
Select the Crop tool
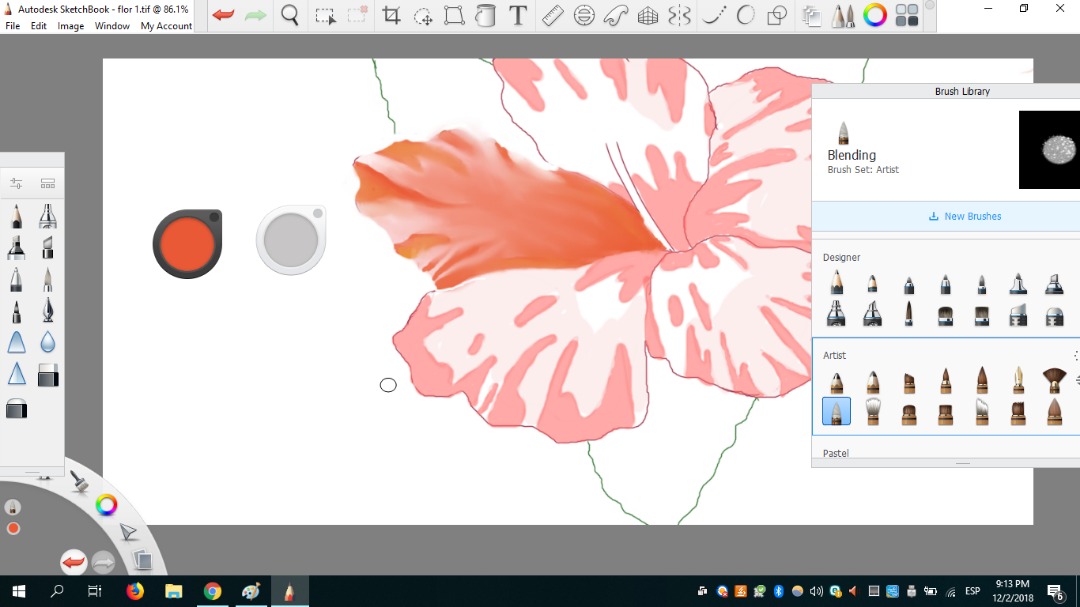coord(391,16)
